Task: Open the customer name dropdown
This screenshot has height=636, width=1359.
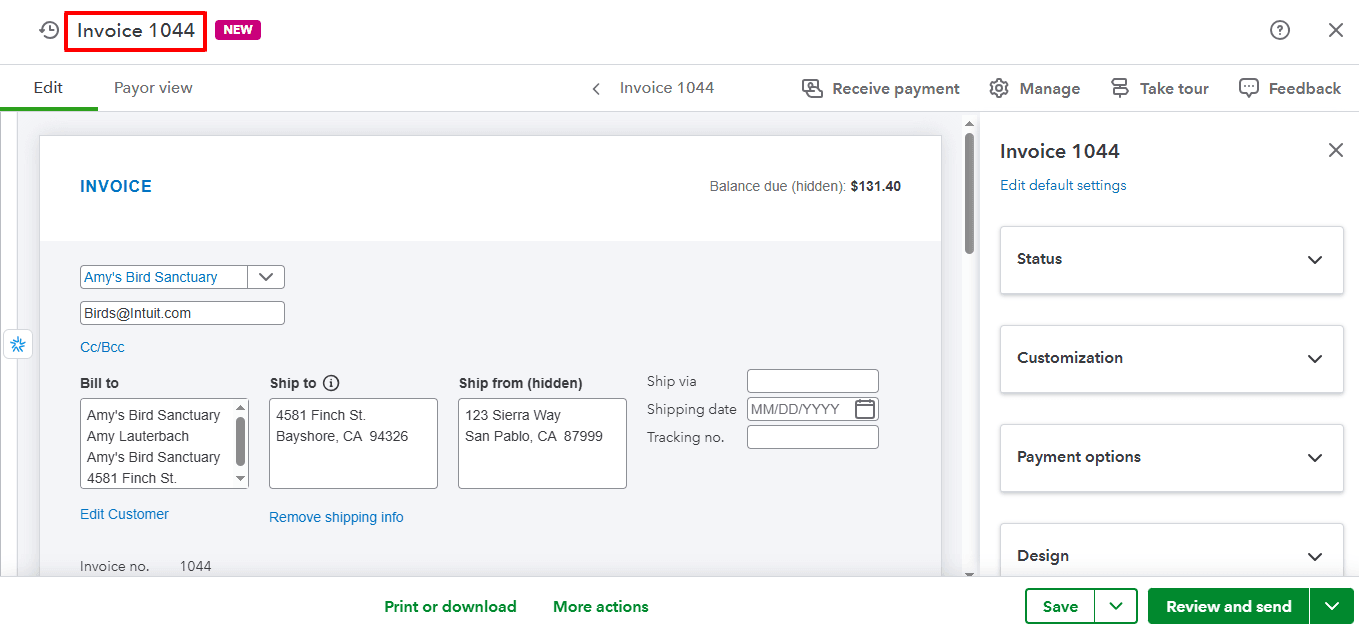Action: click(266, 277)
